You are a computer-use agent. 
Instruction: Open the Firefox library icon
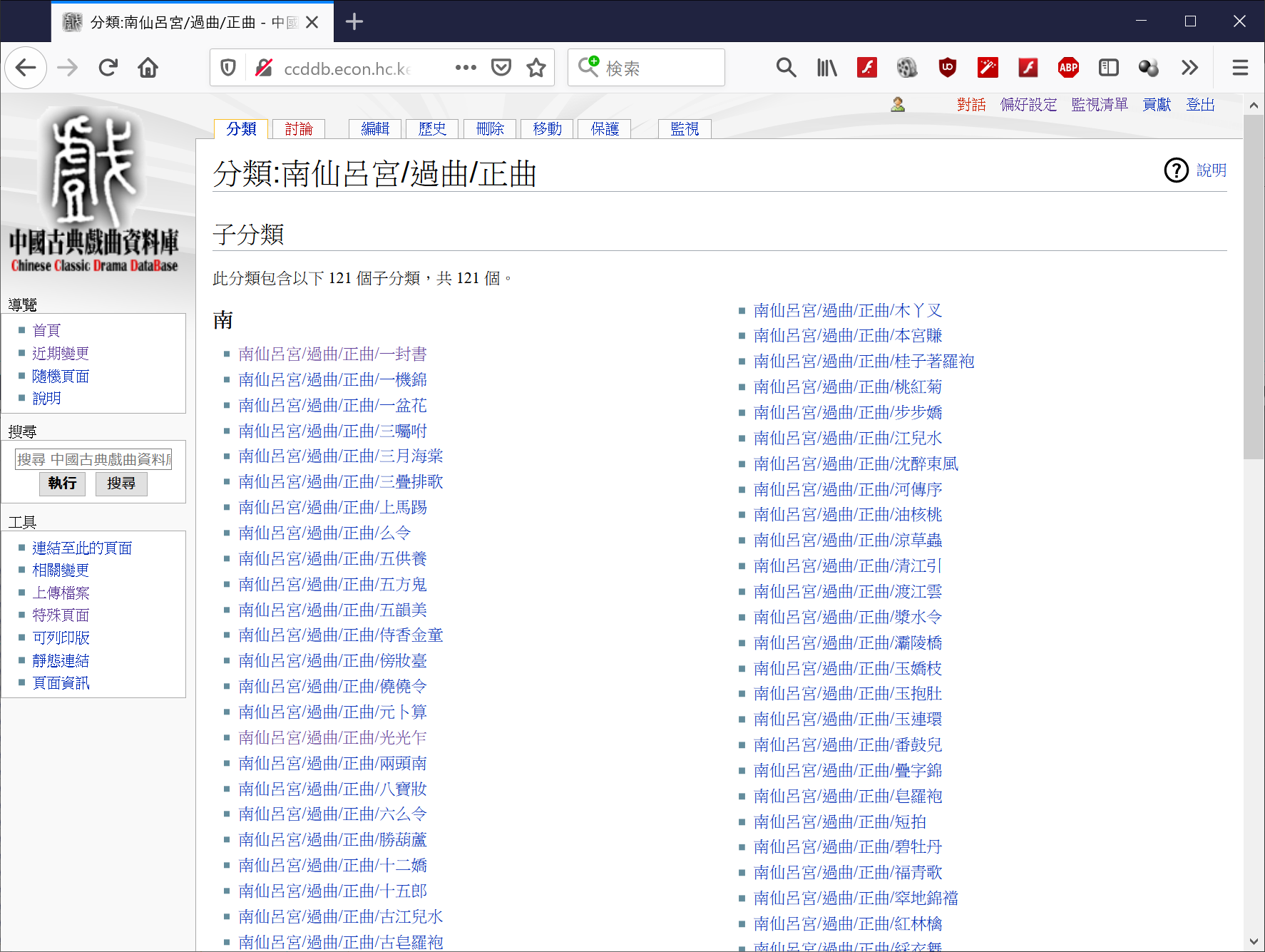(827, 68)
